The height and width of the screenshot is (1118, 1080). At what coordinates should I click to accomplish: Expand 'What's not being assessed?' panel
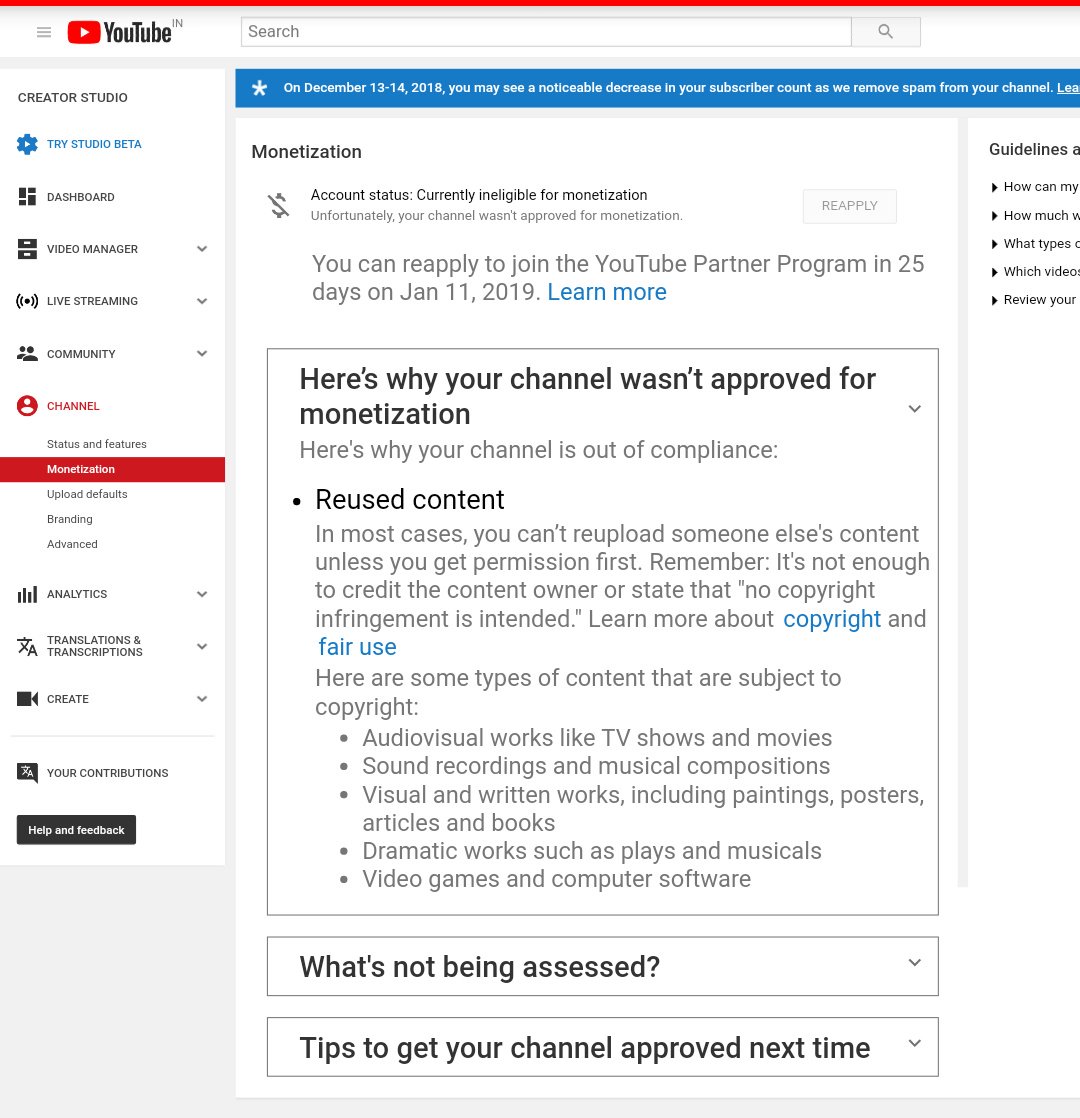click(915, 963)
